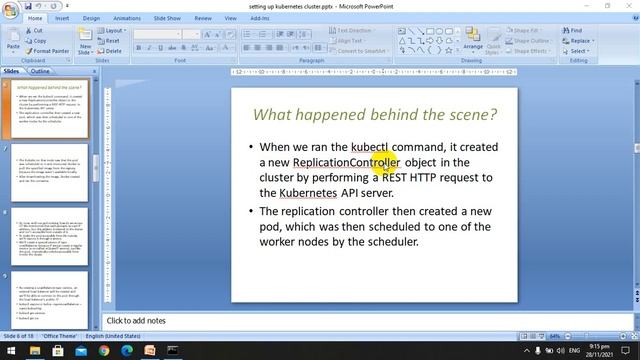Toggle Align Text Left
640x360 pixels.
point(247,48)
